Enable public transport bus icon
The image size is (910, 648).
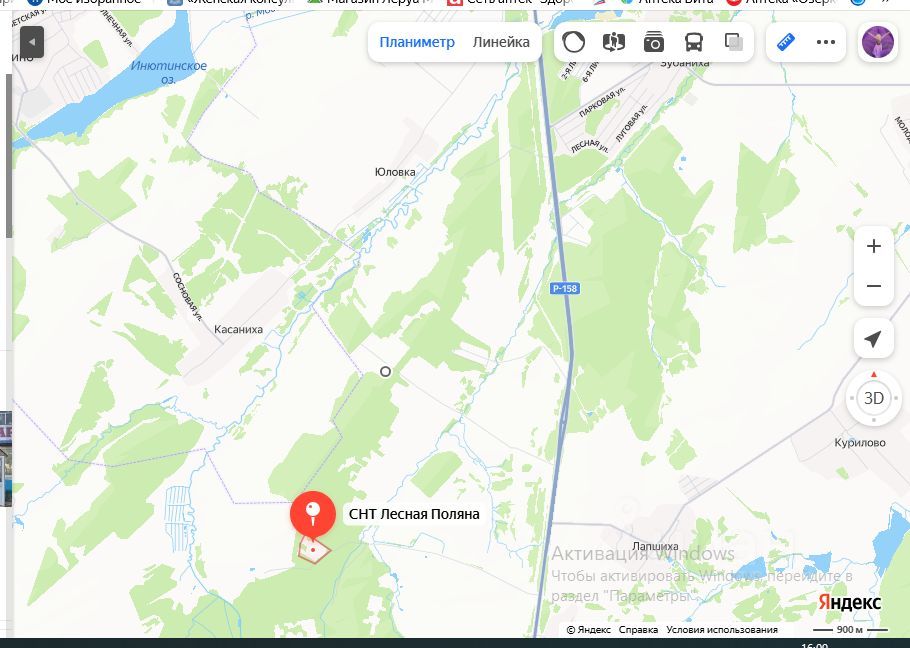694,42
